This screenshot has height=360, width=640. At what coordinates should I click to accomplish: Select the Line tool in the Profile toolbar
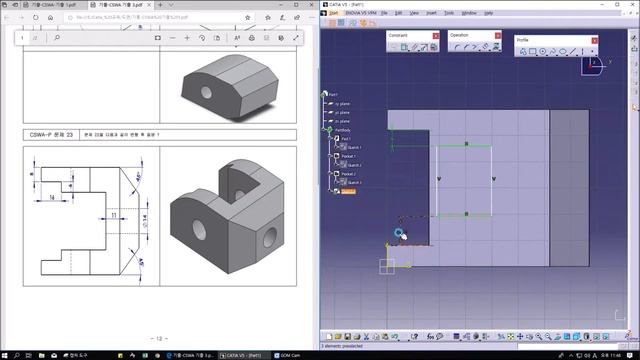click(x=573, y=51)
